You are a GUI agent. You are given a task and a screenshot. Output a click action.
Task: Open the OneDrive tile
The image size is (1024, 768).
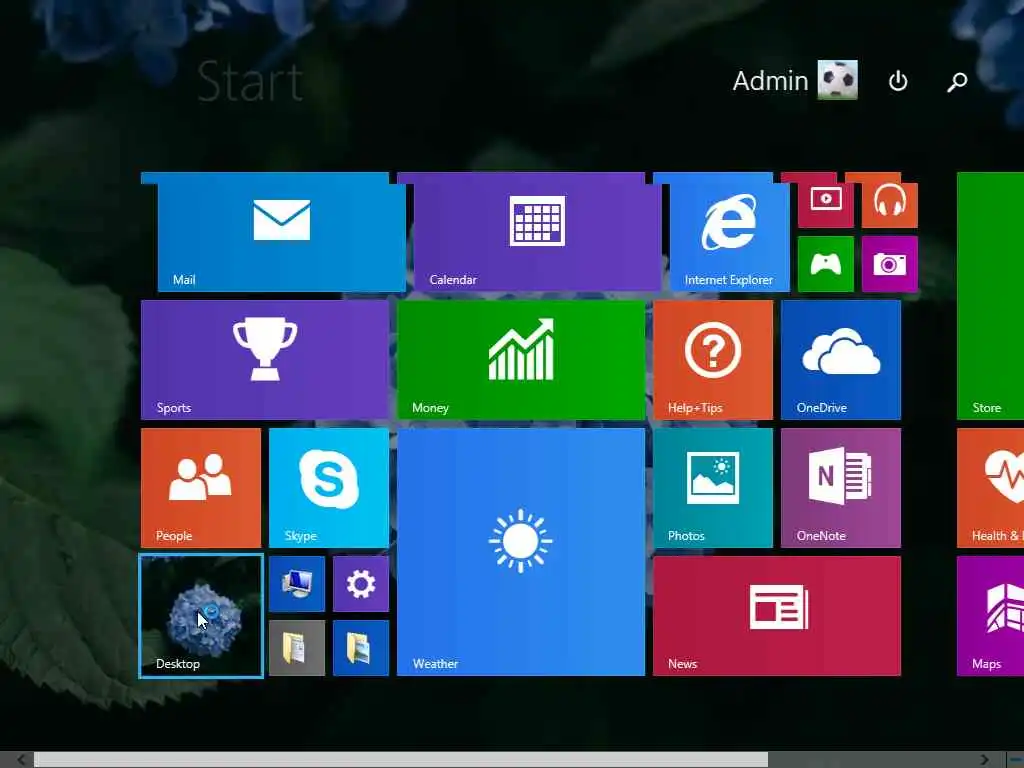click(840, 360)
